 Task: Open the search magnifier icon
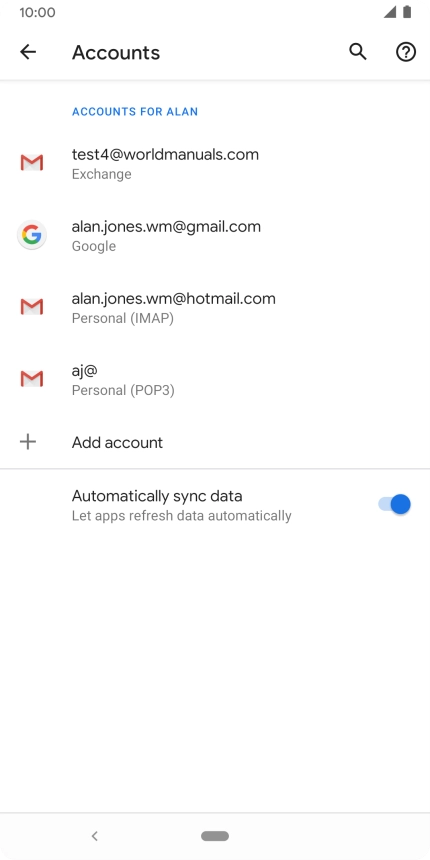[358, 52]
